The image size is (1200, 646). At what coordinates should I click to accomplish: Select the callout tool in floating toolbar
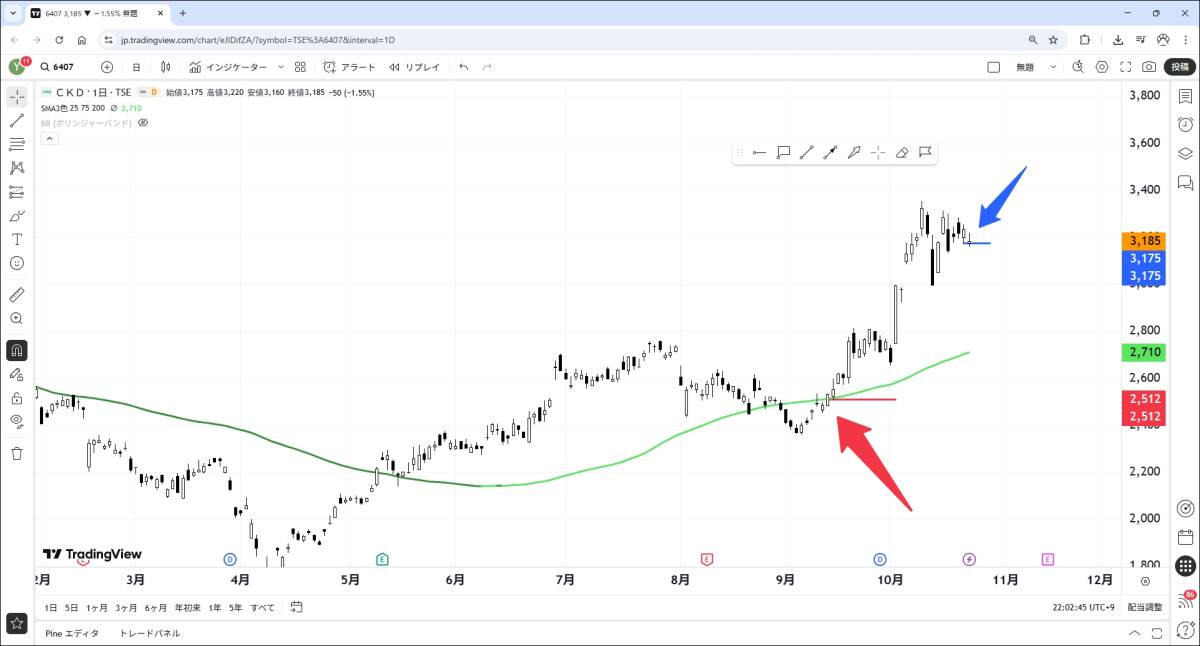(x=783, y=152)
